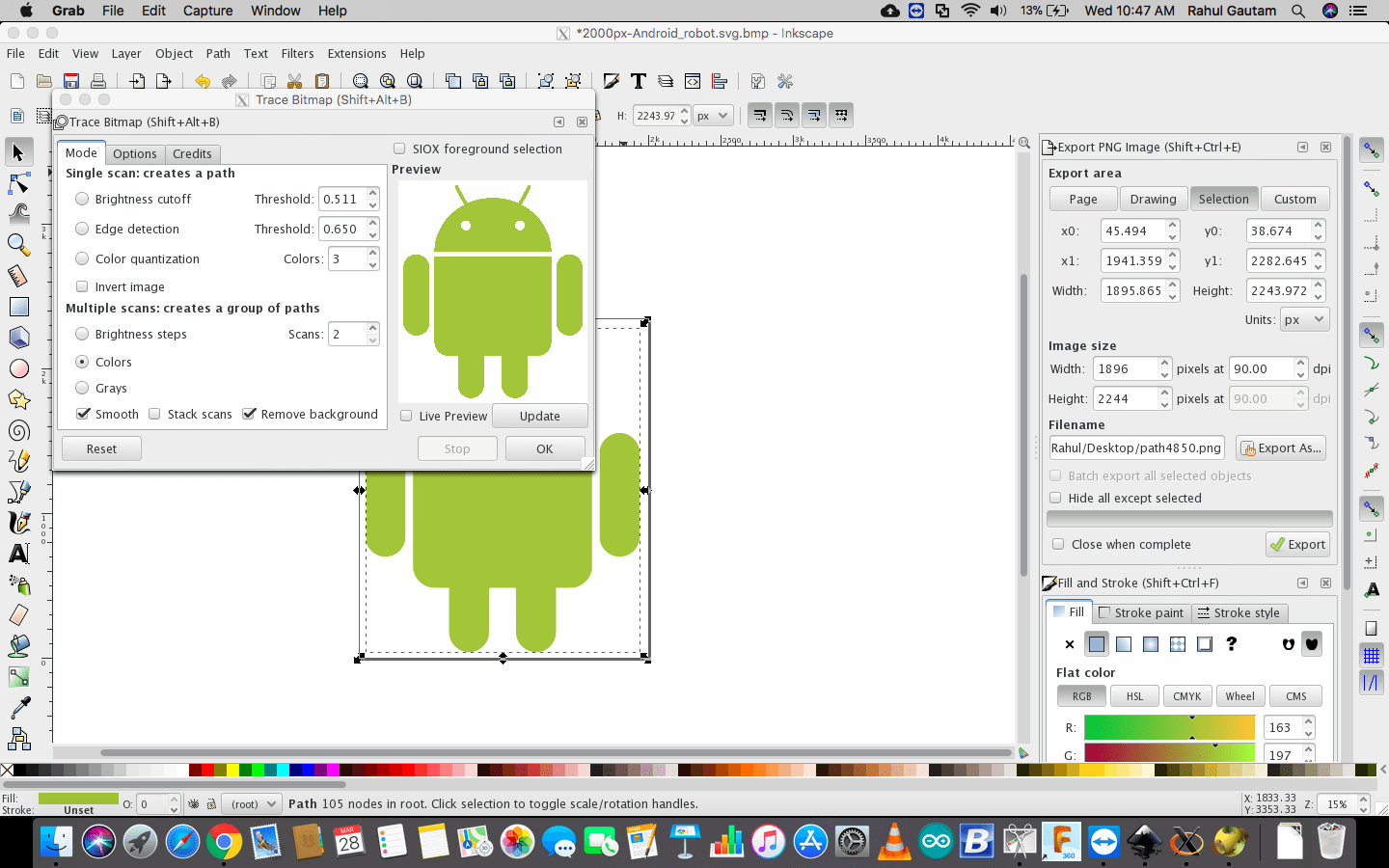Image resolution: width=1389 pixels, height=868 pixels.
Task: Select the Tweak tool
Action: coord(18,214)
